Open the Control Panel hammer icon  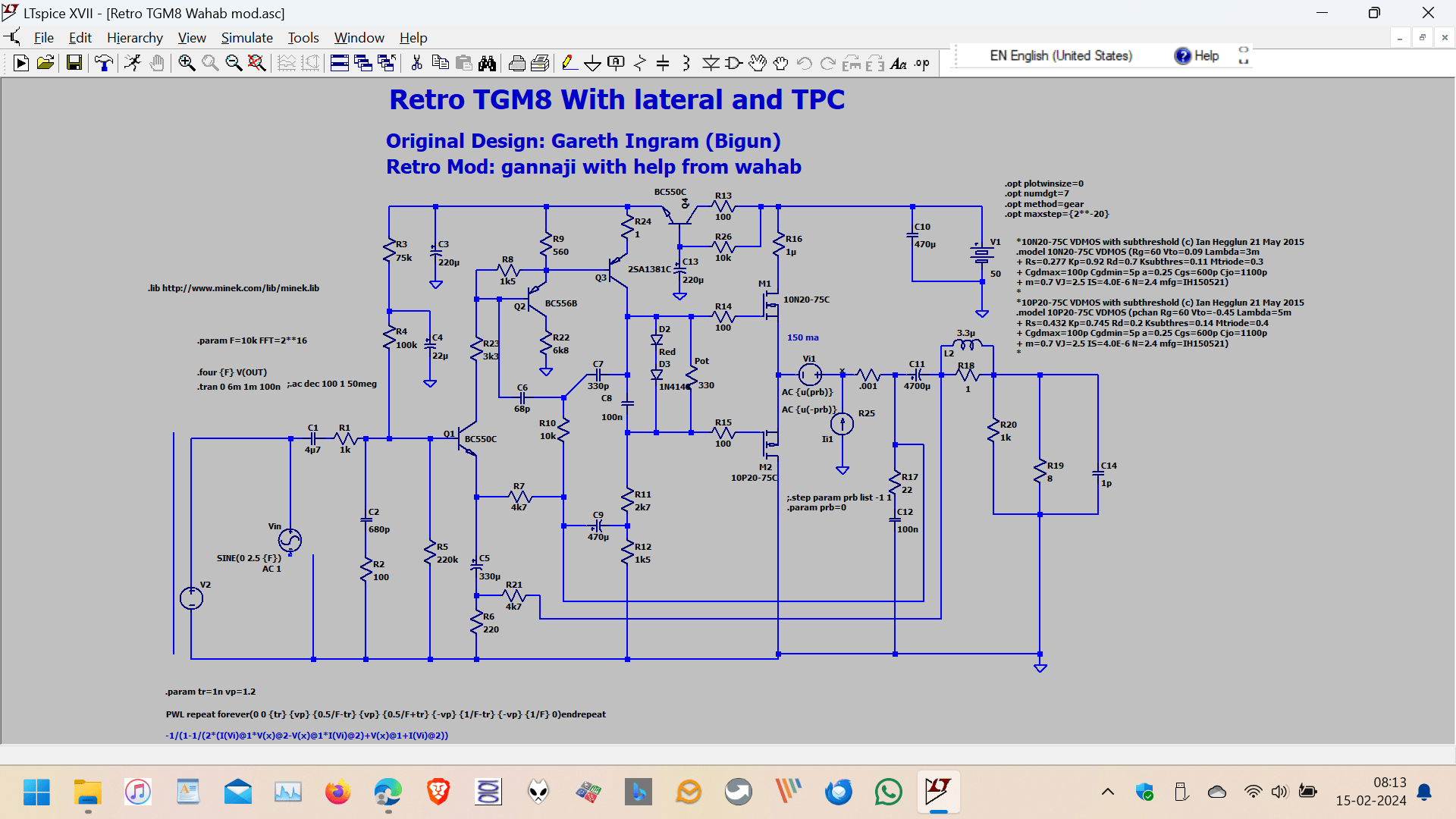coord(104,64)
